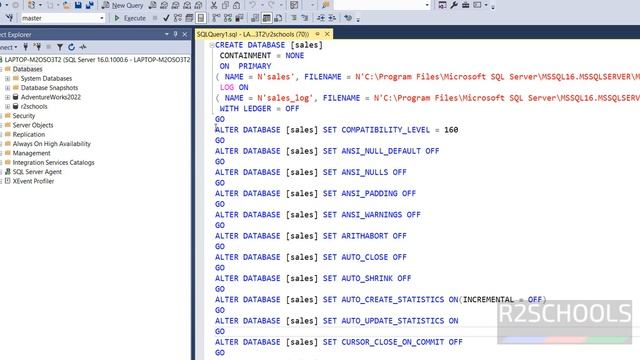The width and height of the screenshot is (640, 360).
Task: Close the SQLQuery1.sql tab
Action: tap(327, 34)
